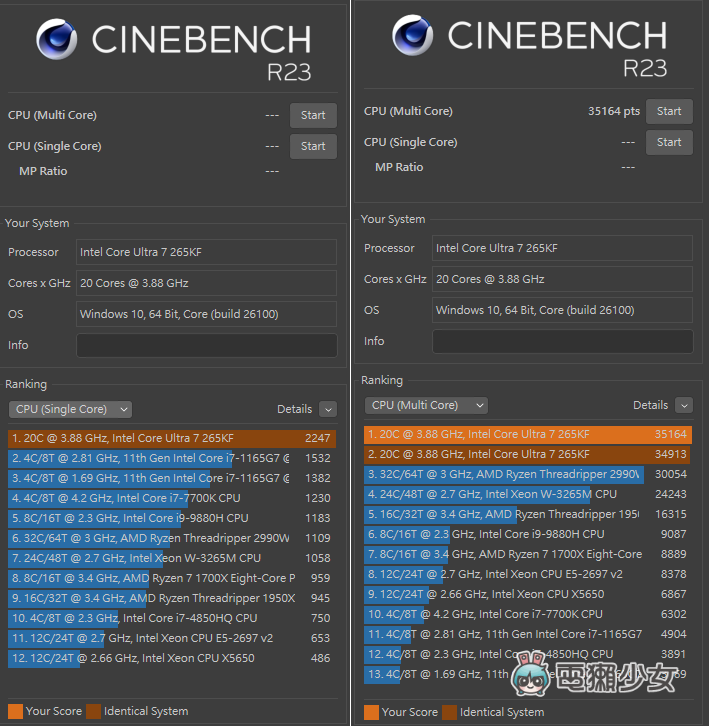Select the Threadripper 195 row scoring 16315
Viewport: 709px width, 726px height.
tap(528, 514)
